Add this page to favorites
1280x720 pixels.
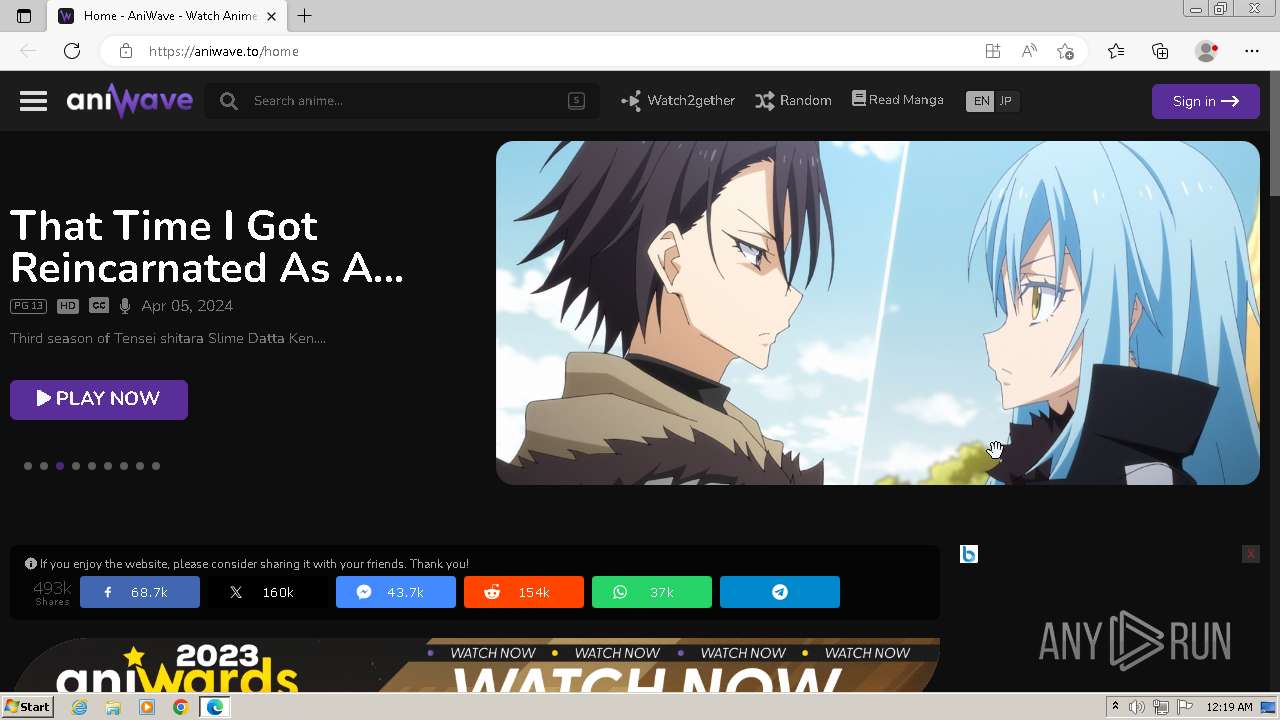pyautogui.click(x=1066, y=51)
